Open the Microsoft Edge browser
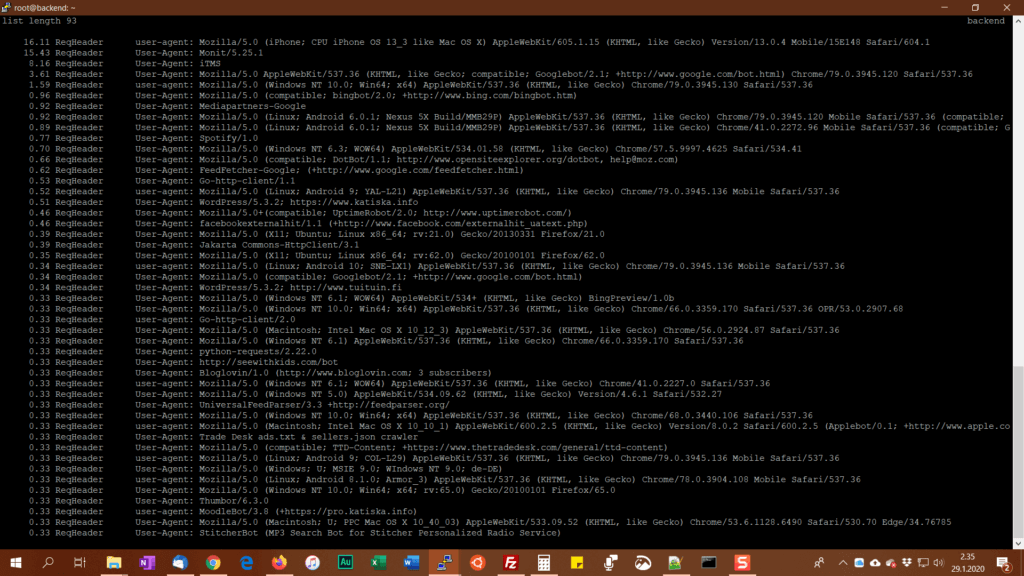1024x576 pixels. (x=246, y=563)
